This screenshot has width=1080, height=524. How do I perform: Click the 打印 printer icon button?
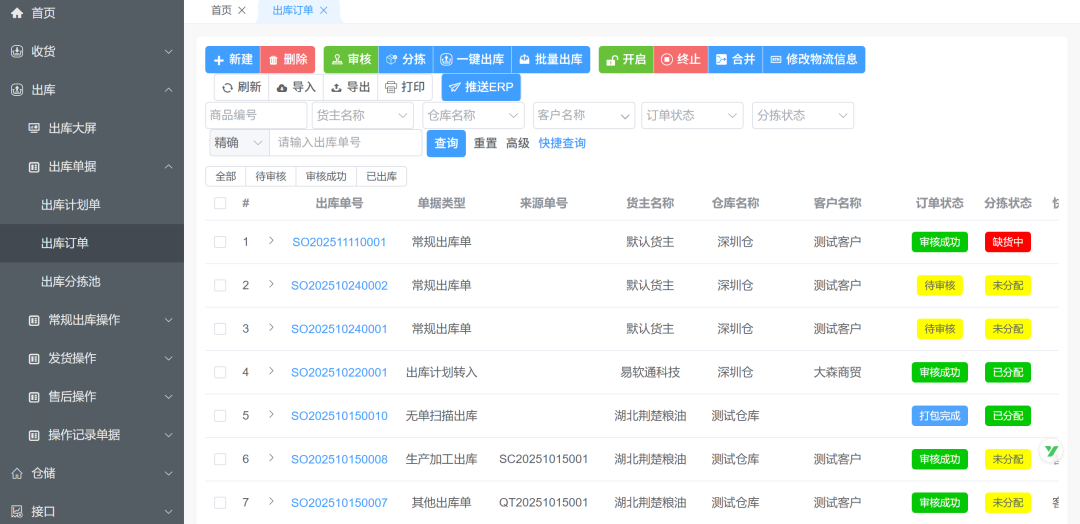(x=405, y=88)
